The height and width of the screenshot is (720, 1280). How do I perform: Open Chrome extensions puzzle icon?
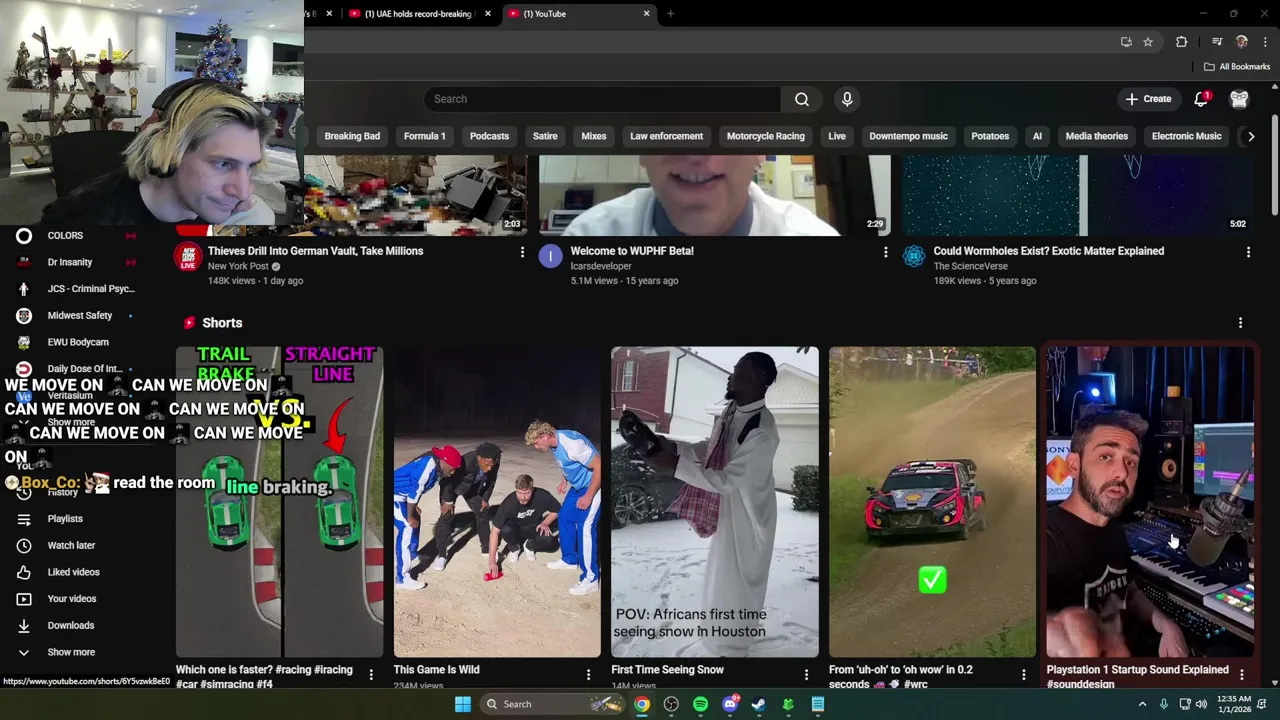(1181, 42)
